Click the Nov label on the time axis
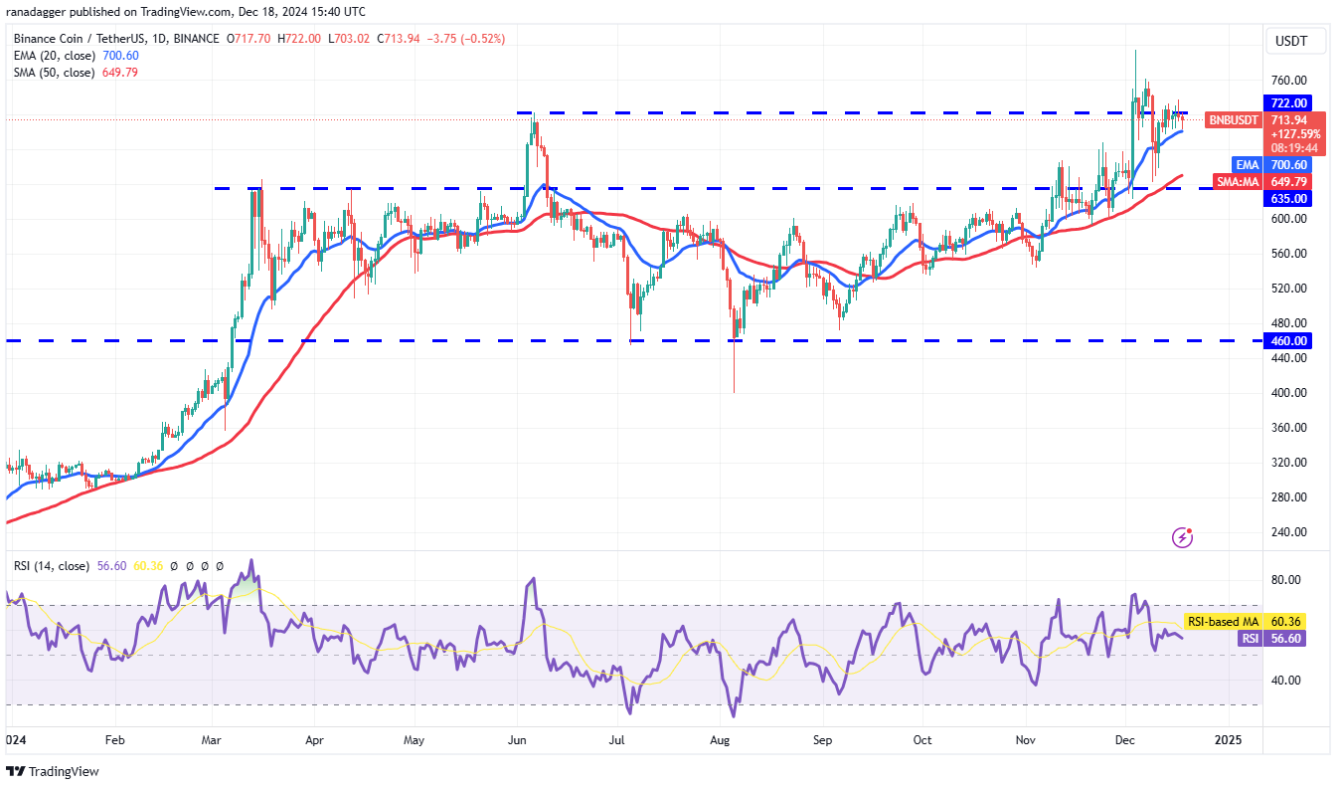This screenshot has width=1333, height=787. 1025,741
